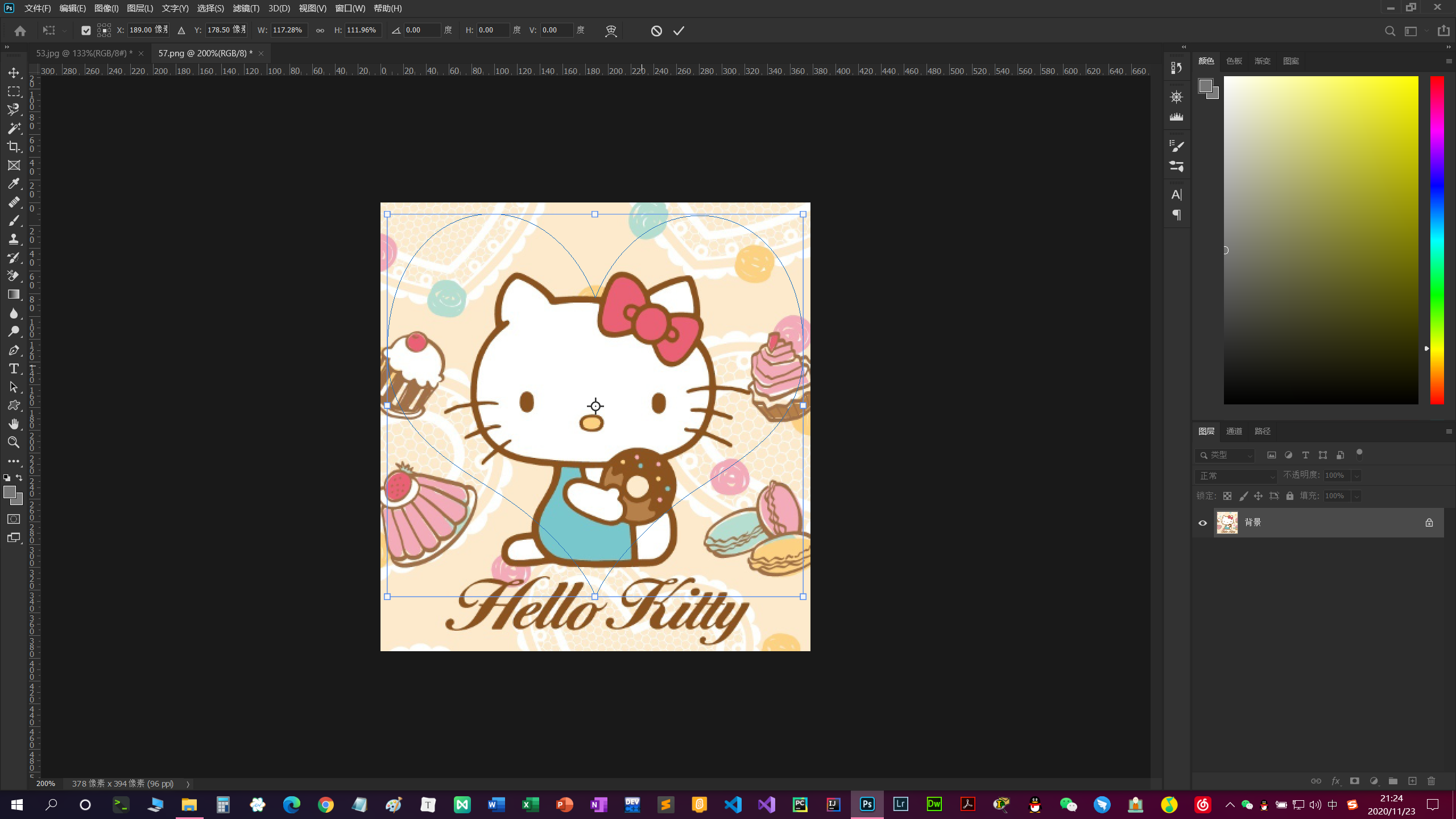Screen dimensions: 1456x819
Task: Open the 图像(I) menu
Action: point(106,8)
